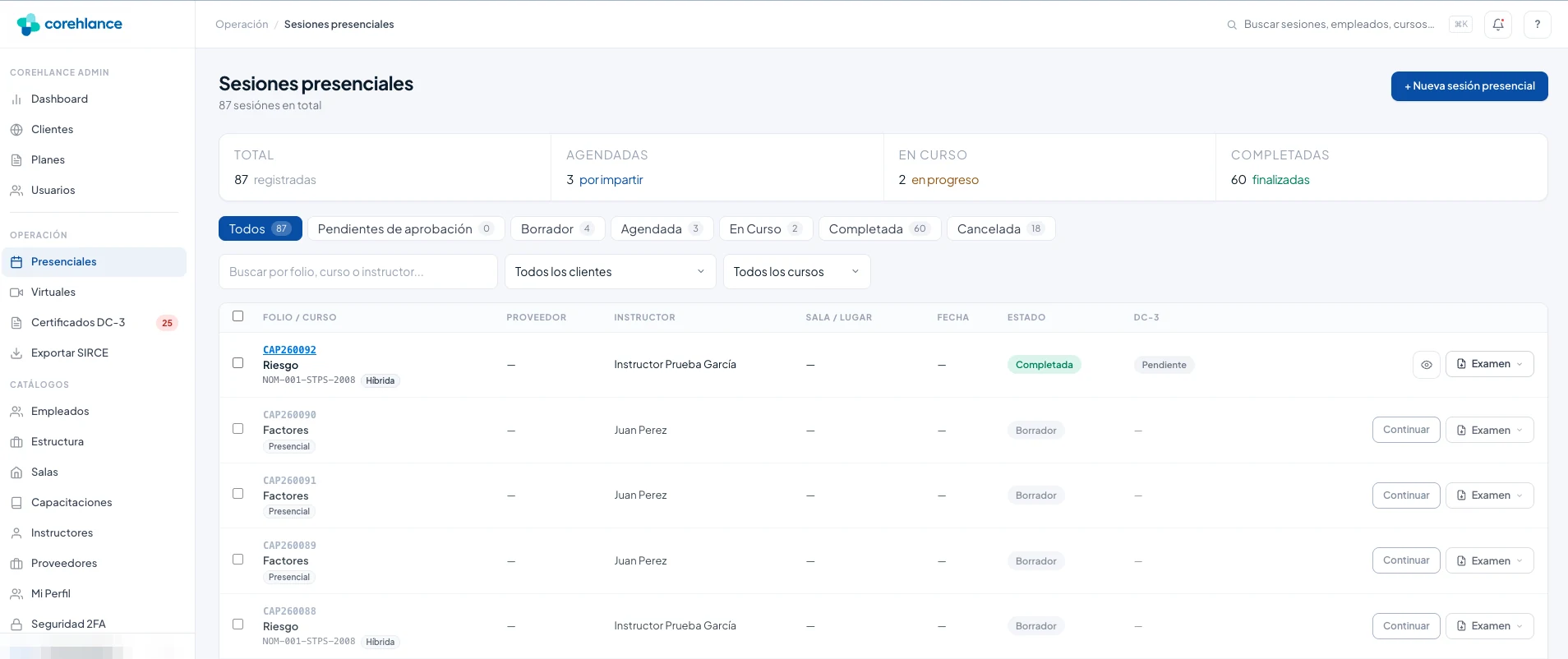Toggle the select-all checkbox in table header

pos(238,316)
